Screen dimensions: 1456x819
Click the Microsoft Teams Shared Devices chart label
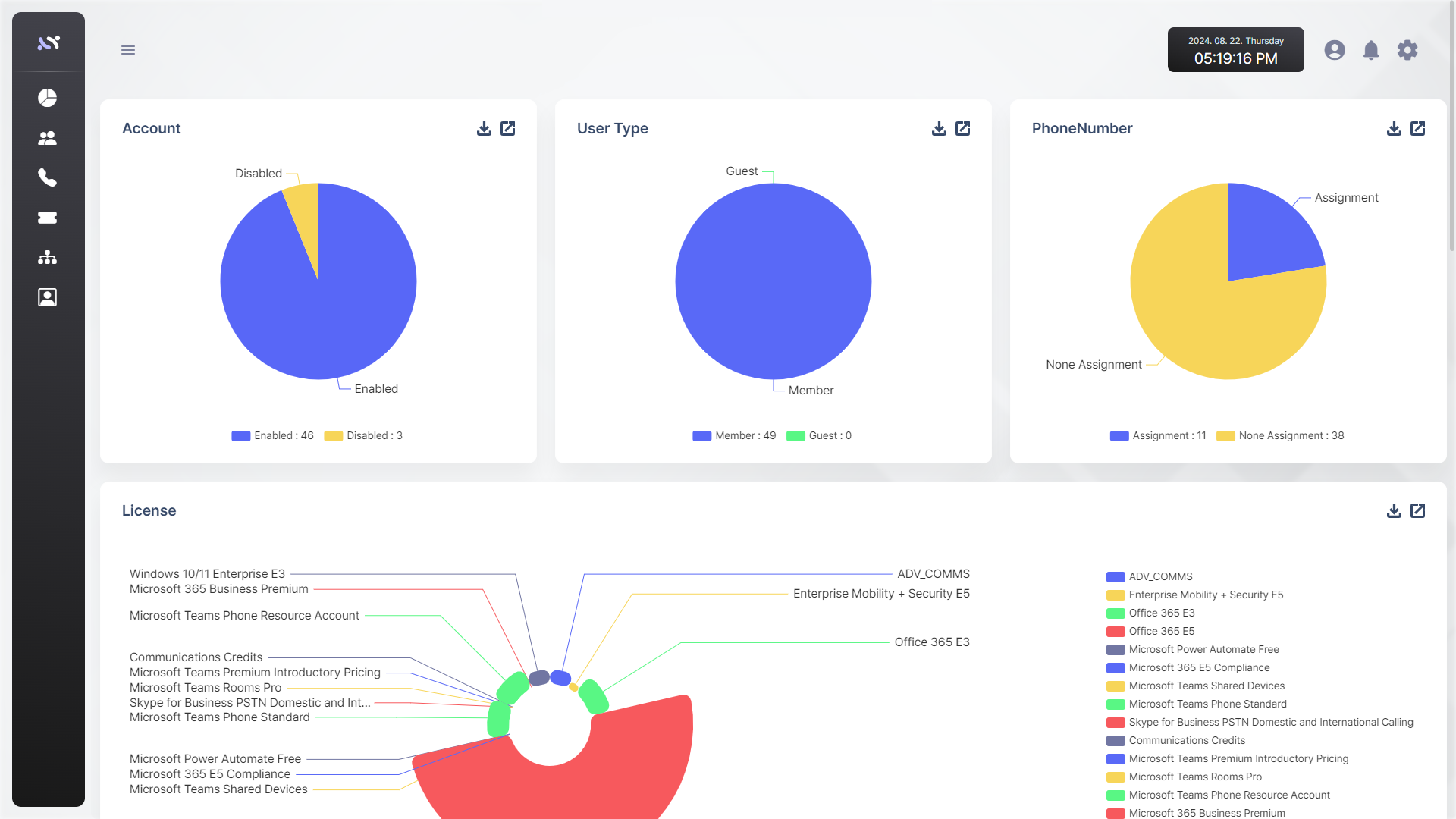point(218,789)
